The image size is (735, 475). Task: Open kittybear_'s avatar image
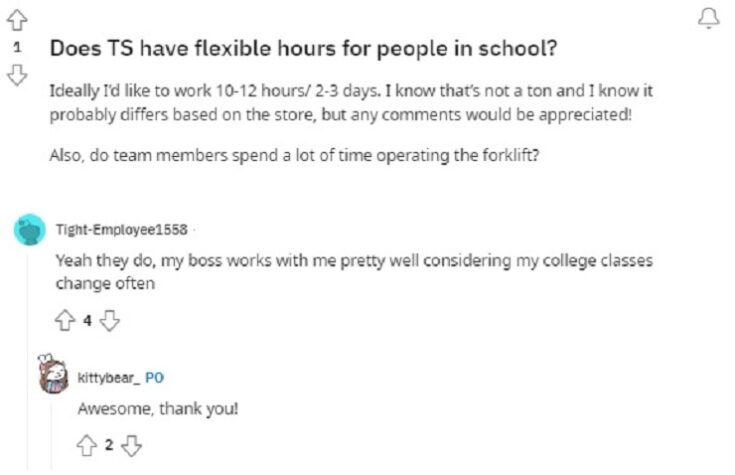click(x=52, y=374)
